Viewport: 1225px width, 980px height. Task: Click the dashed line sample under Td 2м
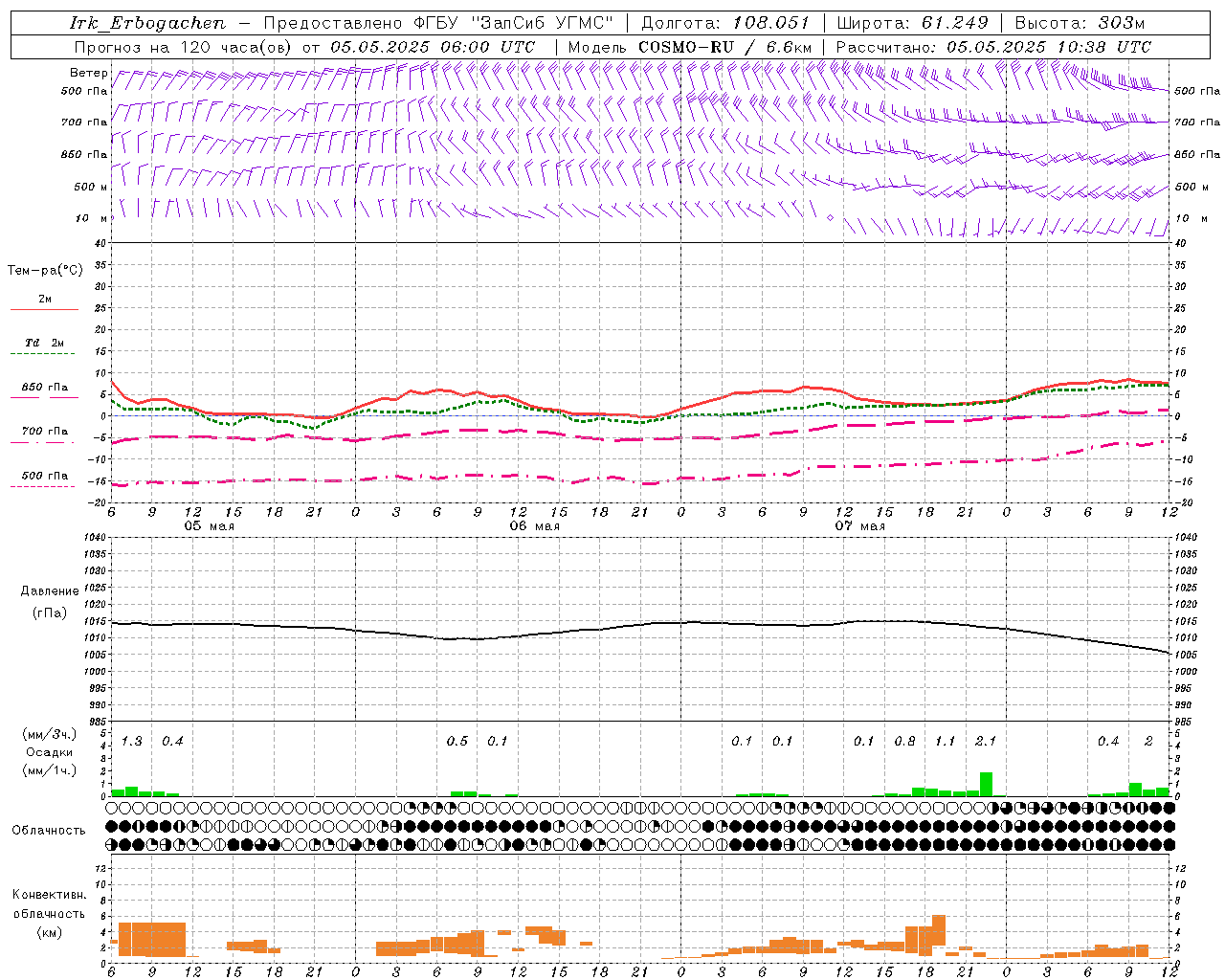(42, 354)
